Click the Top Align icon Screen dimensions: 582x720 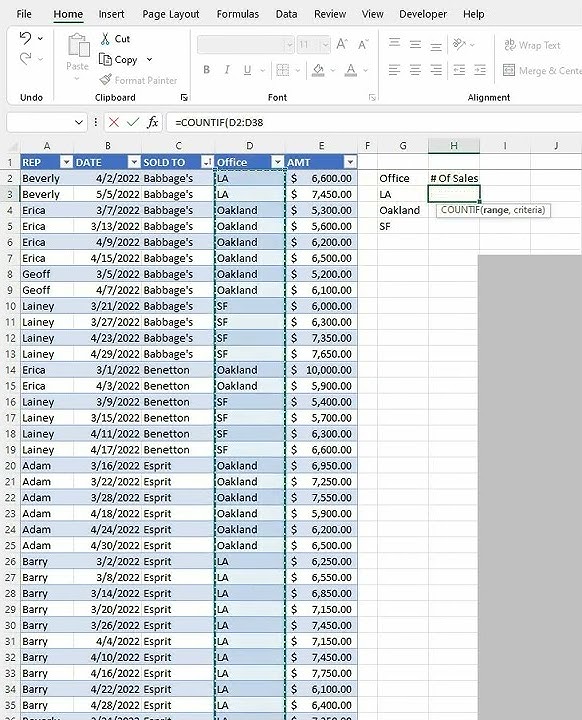tap(394, 44)
